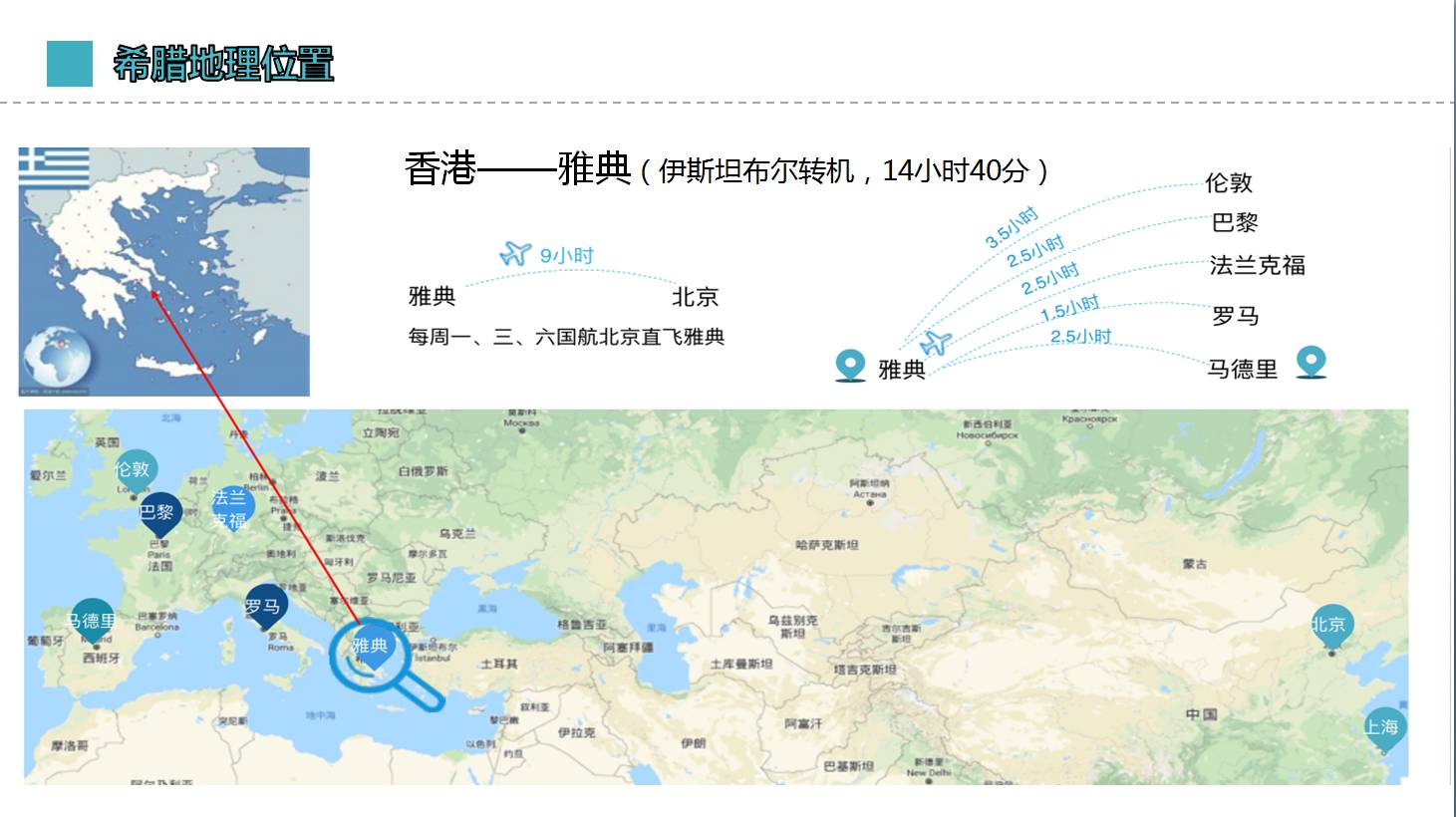Select the 巴黎 map pin marker
Screen dimensions: 1456x817
[x=158, y=513]
